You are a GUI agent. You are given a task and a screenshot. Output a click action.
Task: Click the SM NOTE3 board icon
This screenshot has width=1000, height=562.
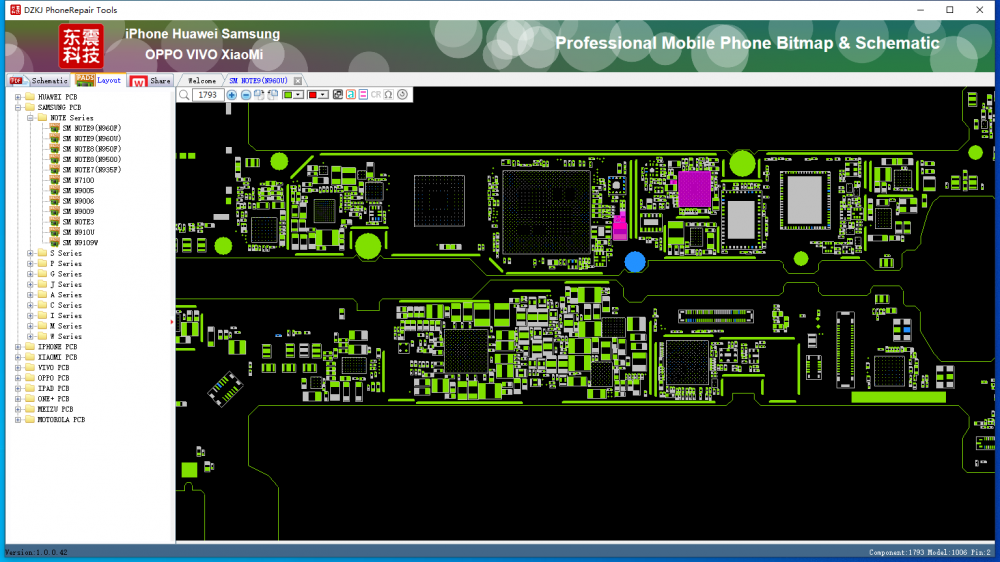(55, 222)
